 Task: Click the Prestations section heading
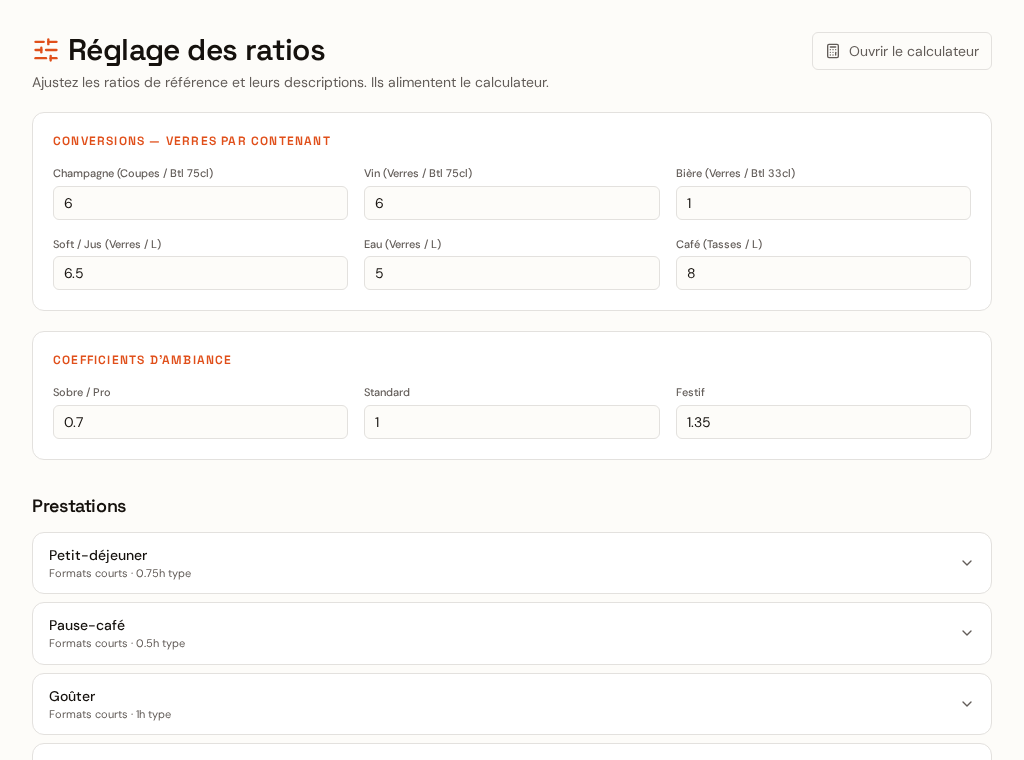79,506
